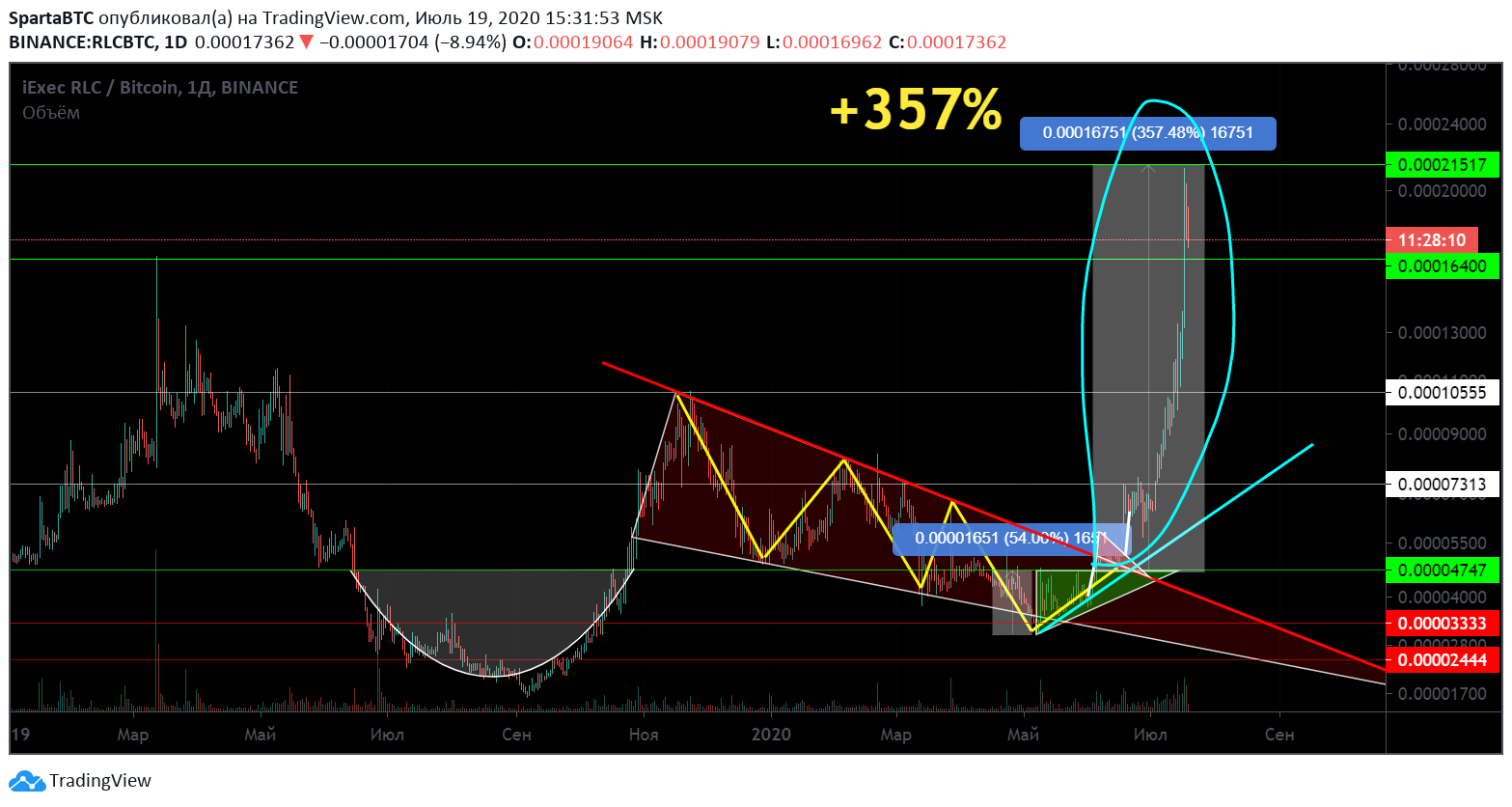This screenshot has width=1512, height=807.
Task: Click the 0.00009000 price axis value
Action: pos(1443,434)
